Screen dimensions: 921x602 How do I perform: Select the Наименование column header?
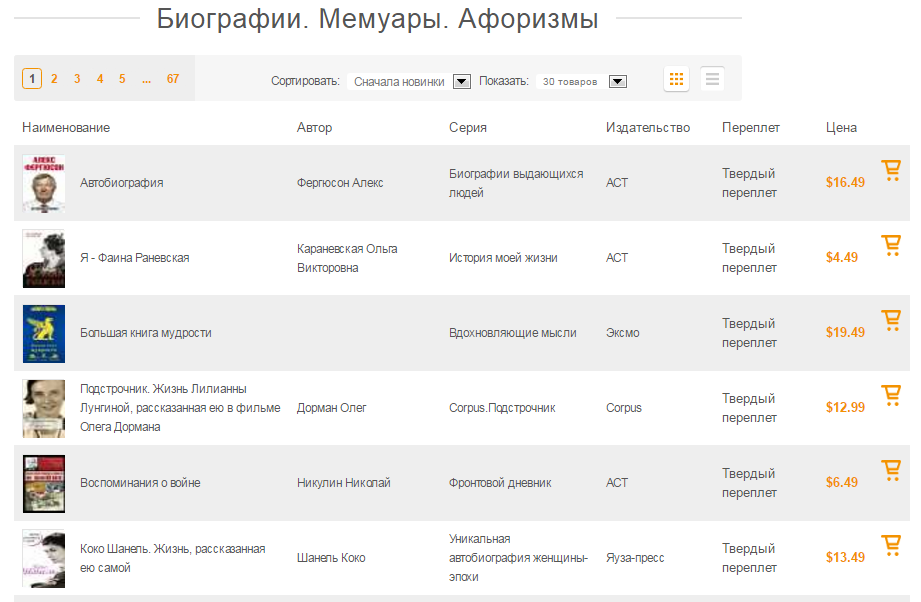(66, 127)
